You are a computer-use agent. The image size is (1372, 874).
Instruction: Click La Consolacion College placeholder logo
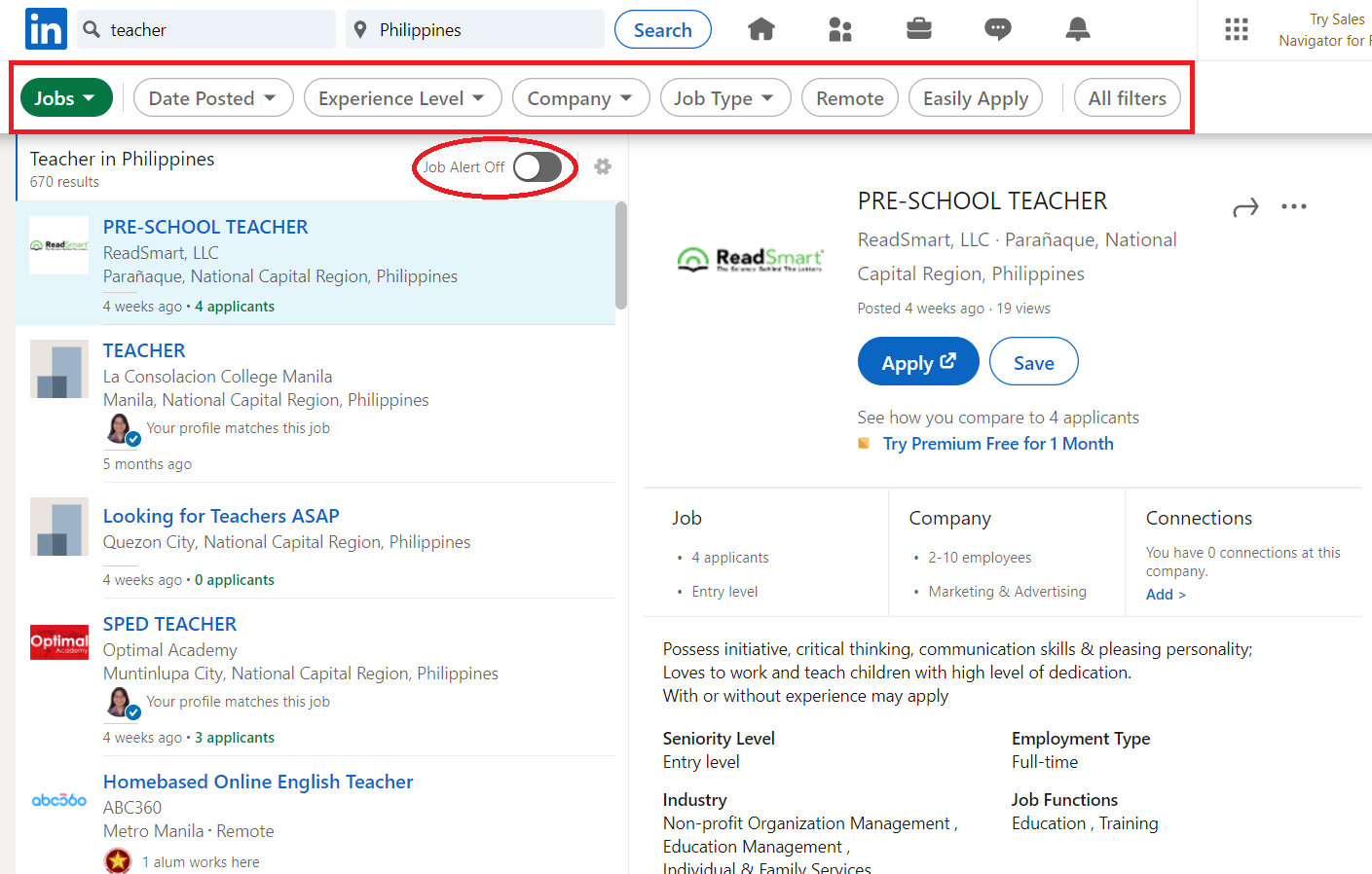pyautogui.click(x=59, y=369)
